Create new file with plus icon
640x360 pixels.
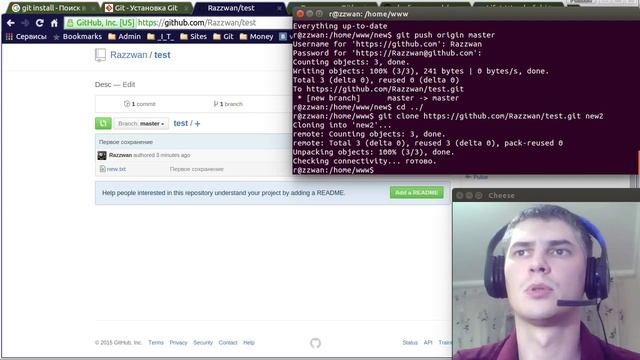pos(198,124)
